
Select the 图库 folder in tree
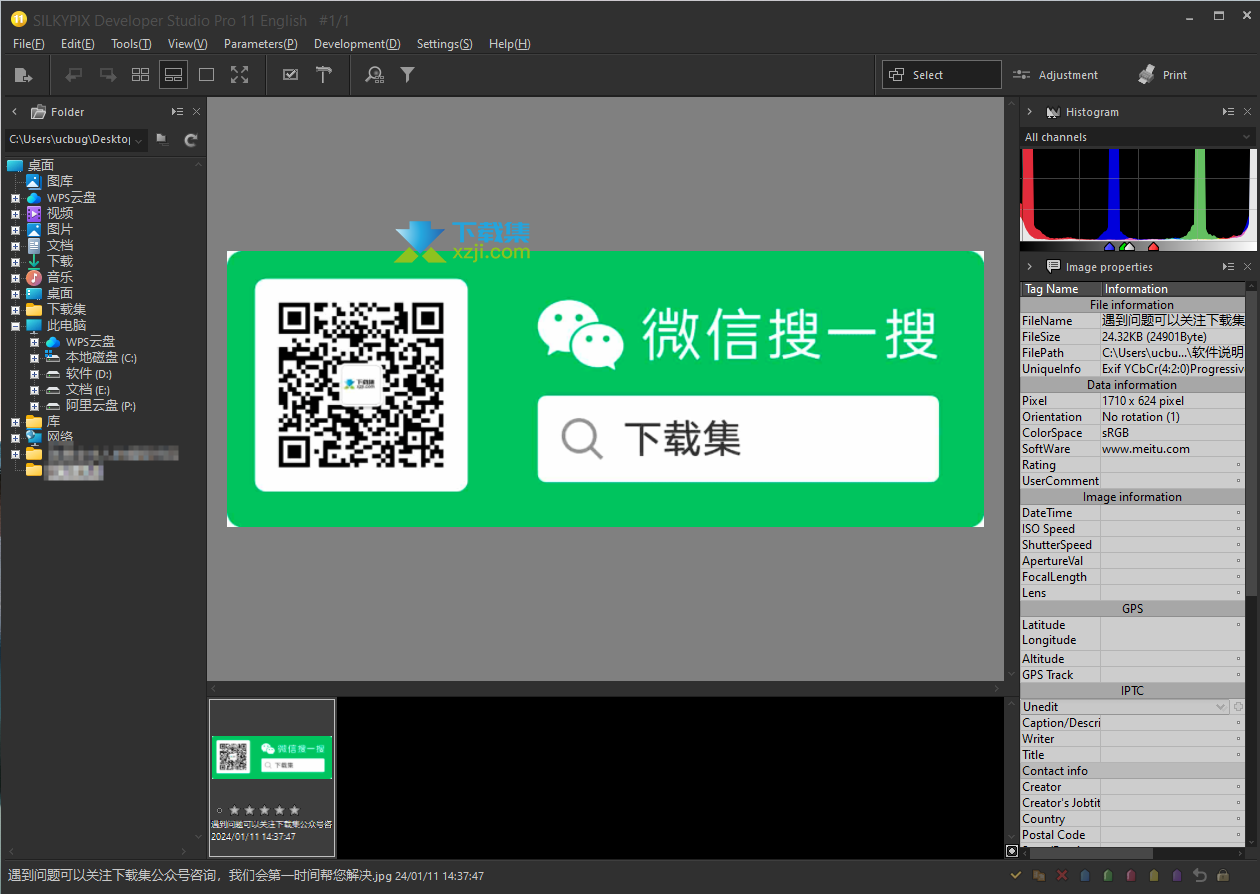pos(60,182)
